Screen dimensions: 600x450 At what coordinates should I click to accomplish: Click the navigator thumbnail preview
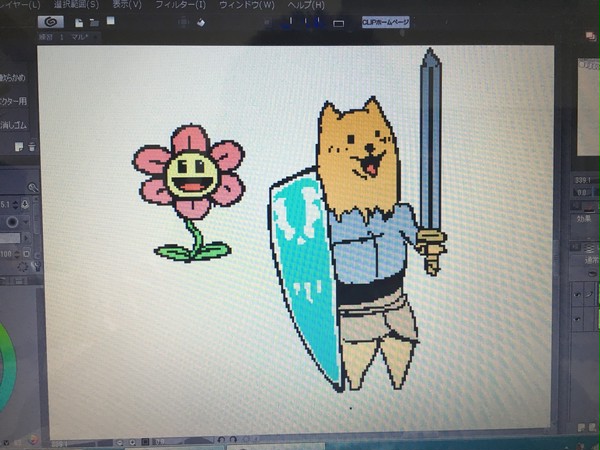pos(589,107)
